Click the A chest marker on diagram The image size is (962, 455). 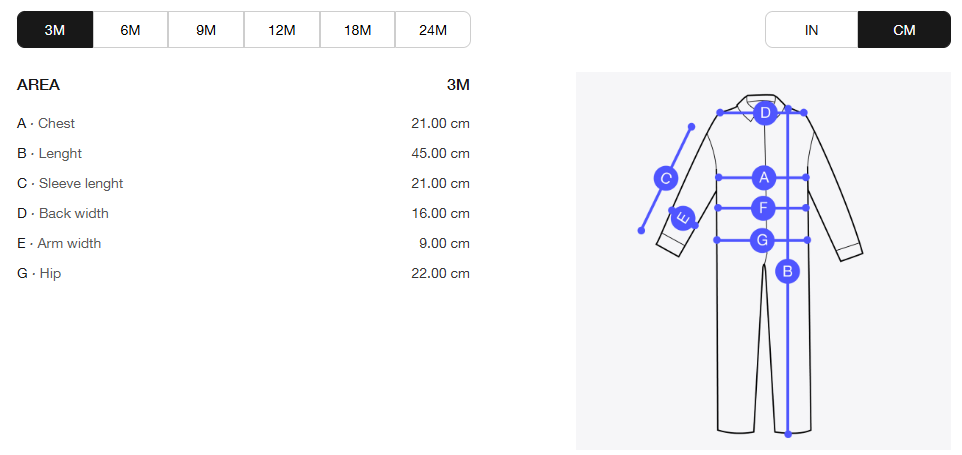(x=764, y=178)
